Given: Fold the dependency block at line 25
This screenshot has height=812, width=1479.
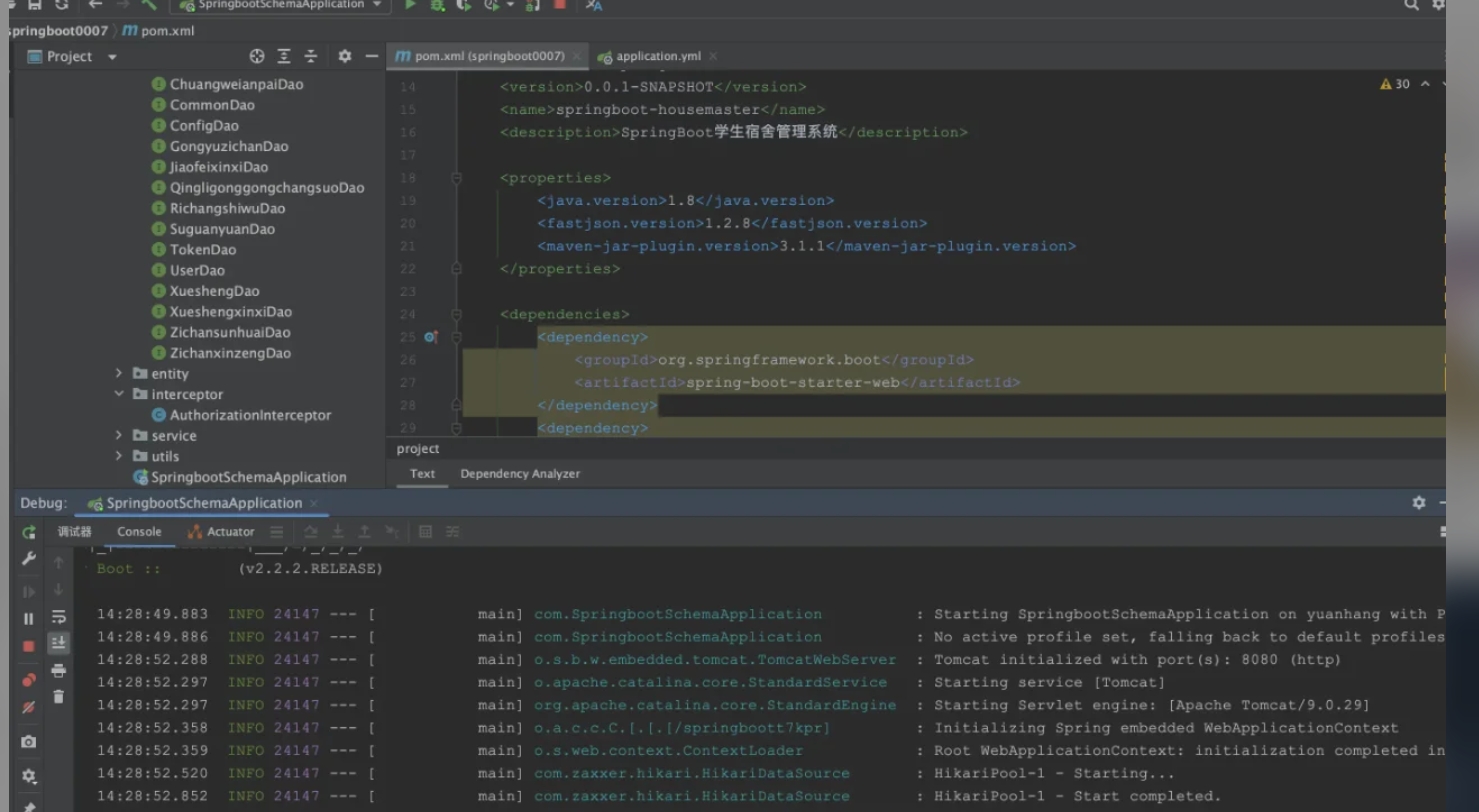Looking at the screenshot, I should [x=456, y=337].
